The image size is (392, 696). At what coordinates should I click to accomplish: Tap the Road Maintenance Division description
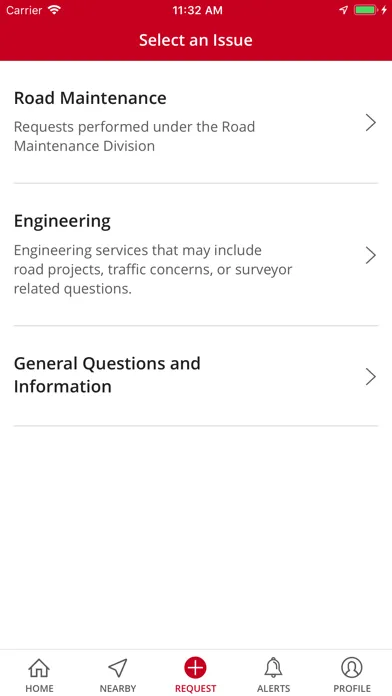click(134, 136)
